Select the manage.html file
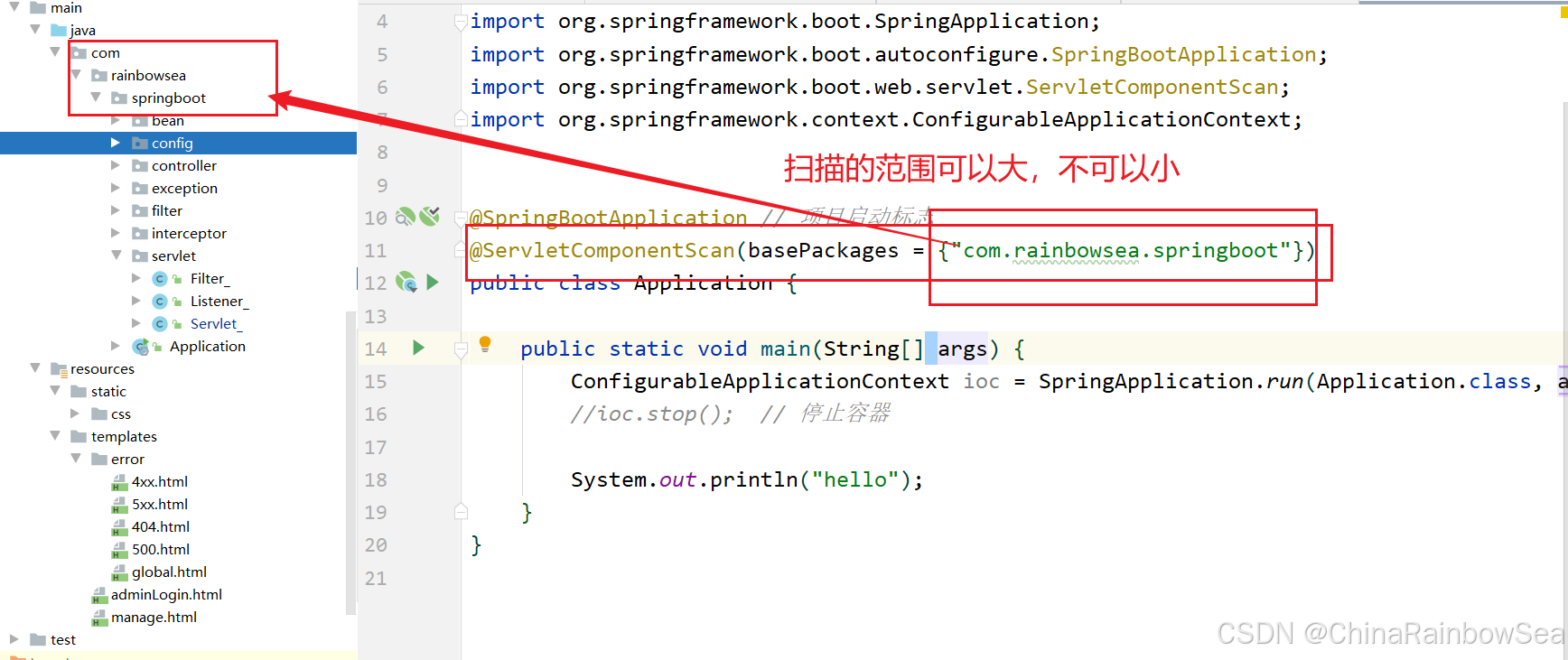The height and width of the screenshot is (660, 1568). [x=154, y=618]
